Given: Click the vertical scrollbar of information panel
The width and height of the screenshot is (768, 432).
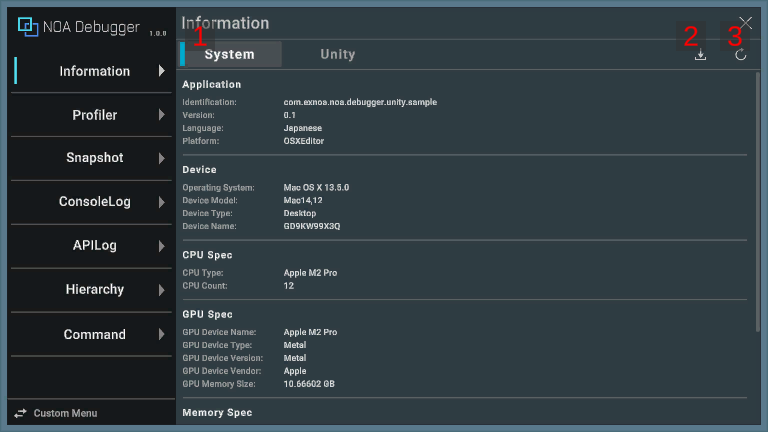Looking at the screenshot, I should pyautogui.click(x=758, y=201).
